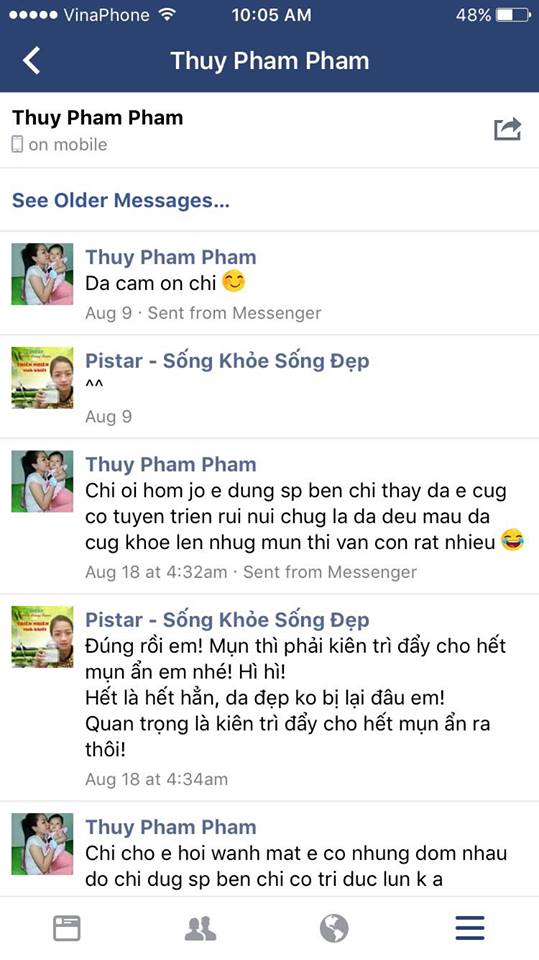Viewport: 539px width, 960px height.
Task: Tap the back arrow in header
Action: [31, 61]
